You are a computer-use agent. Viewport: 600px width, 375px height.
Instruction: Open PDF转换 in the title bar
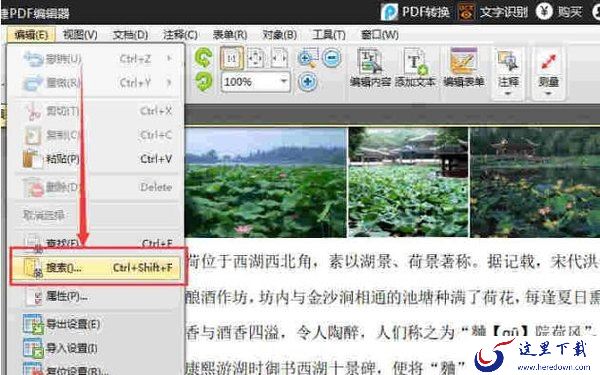click(416, 12)
